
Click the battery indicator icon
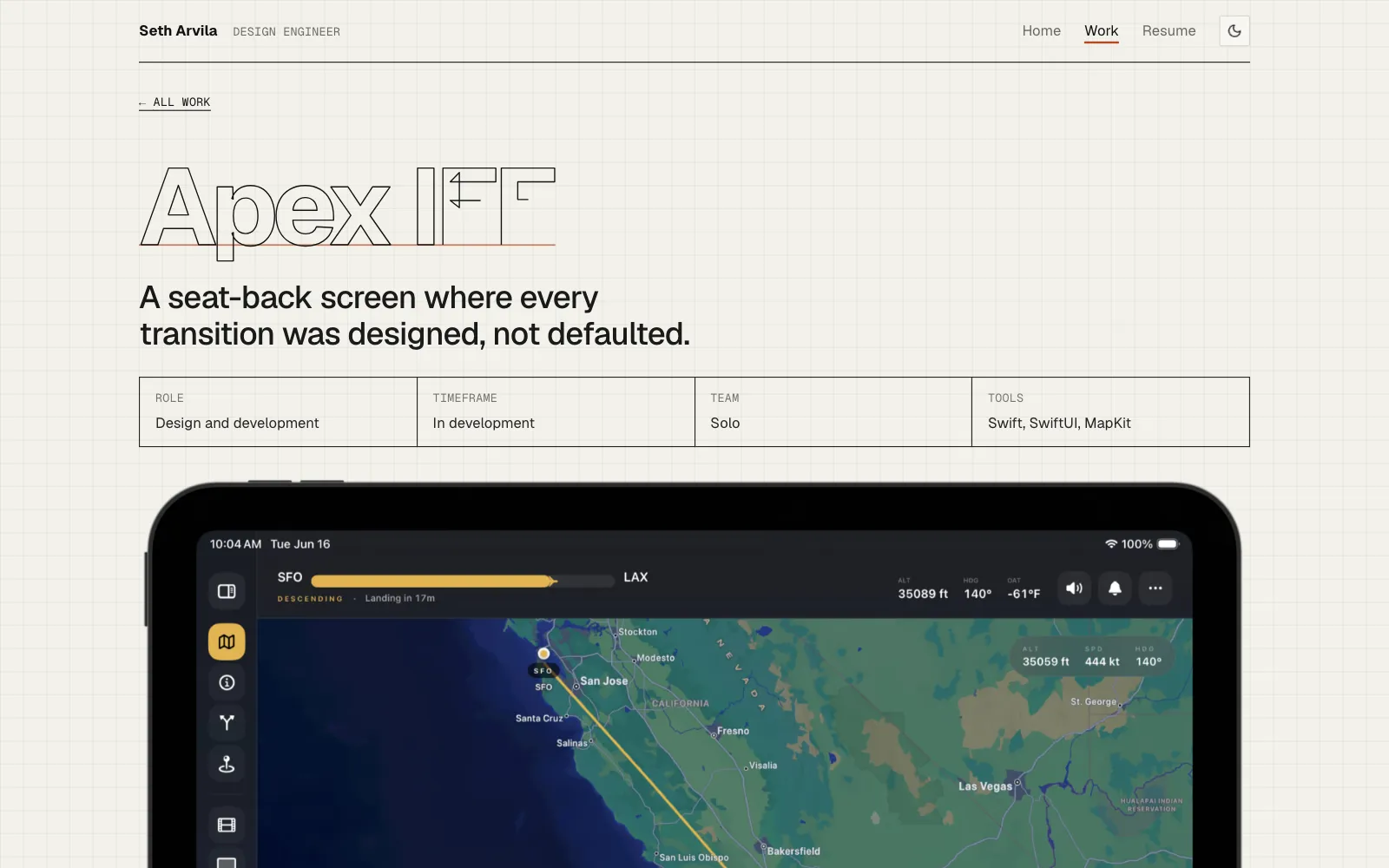point(1168,544)
